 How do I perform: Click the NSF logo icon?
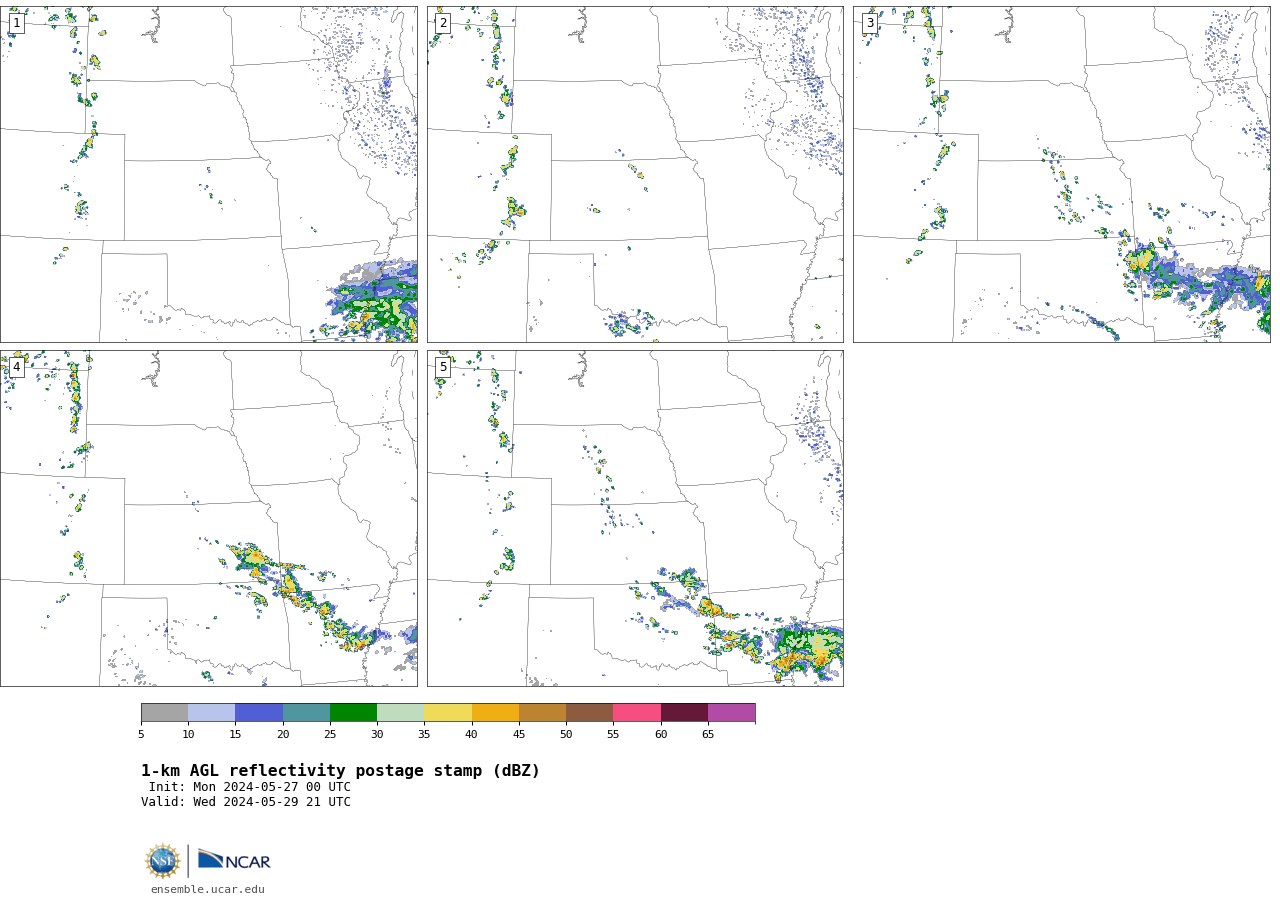[x=163, y=861]
